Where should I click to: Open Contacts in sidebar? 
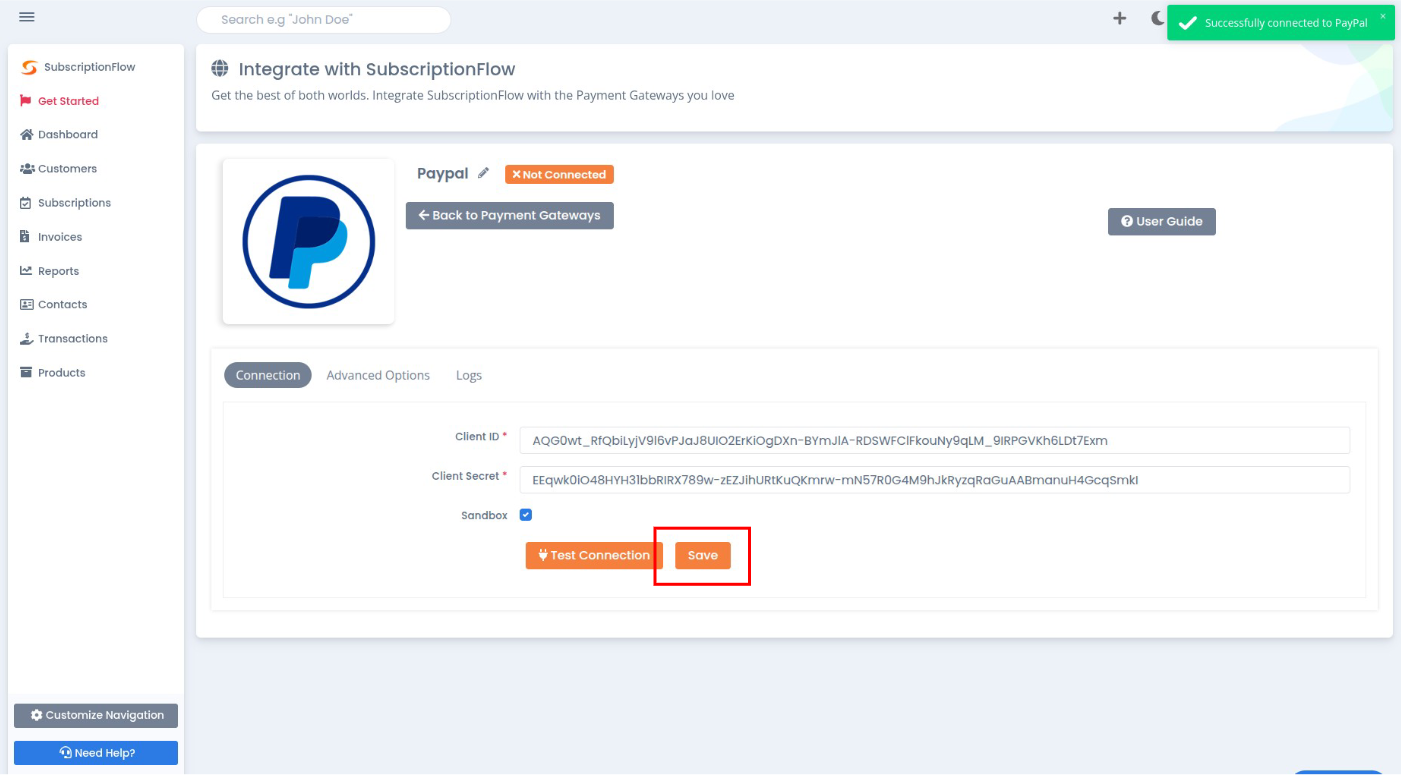[x=62, y=305]
